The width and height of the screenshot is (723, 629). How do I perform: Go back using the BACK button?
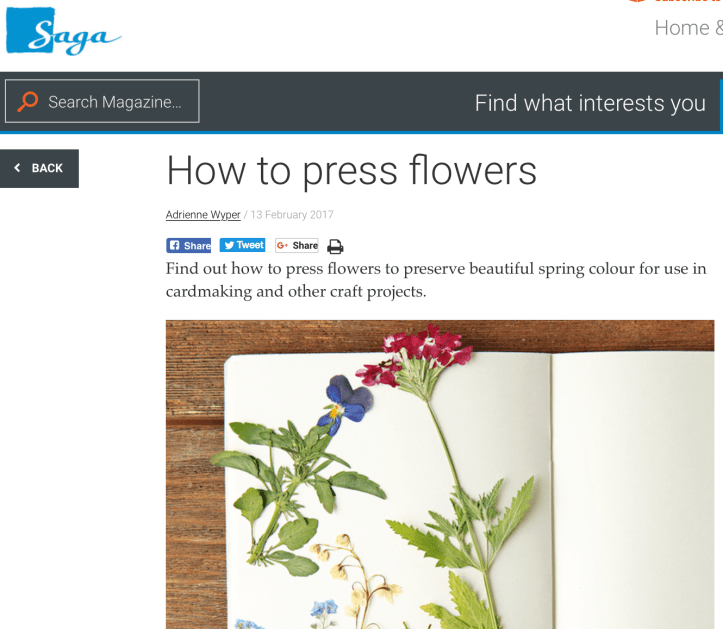(x=39, y=168)
